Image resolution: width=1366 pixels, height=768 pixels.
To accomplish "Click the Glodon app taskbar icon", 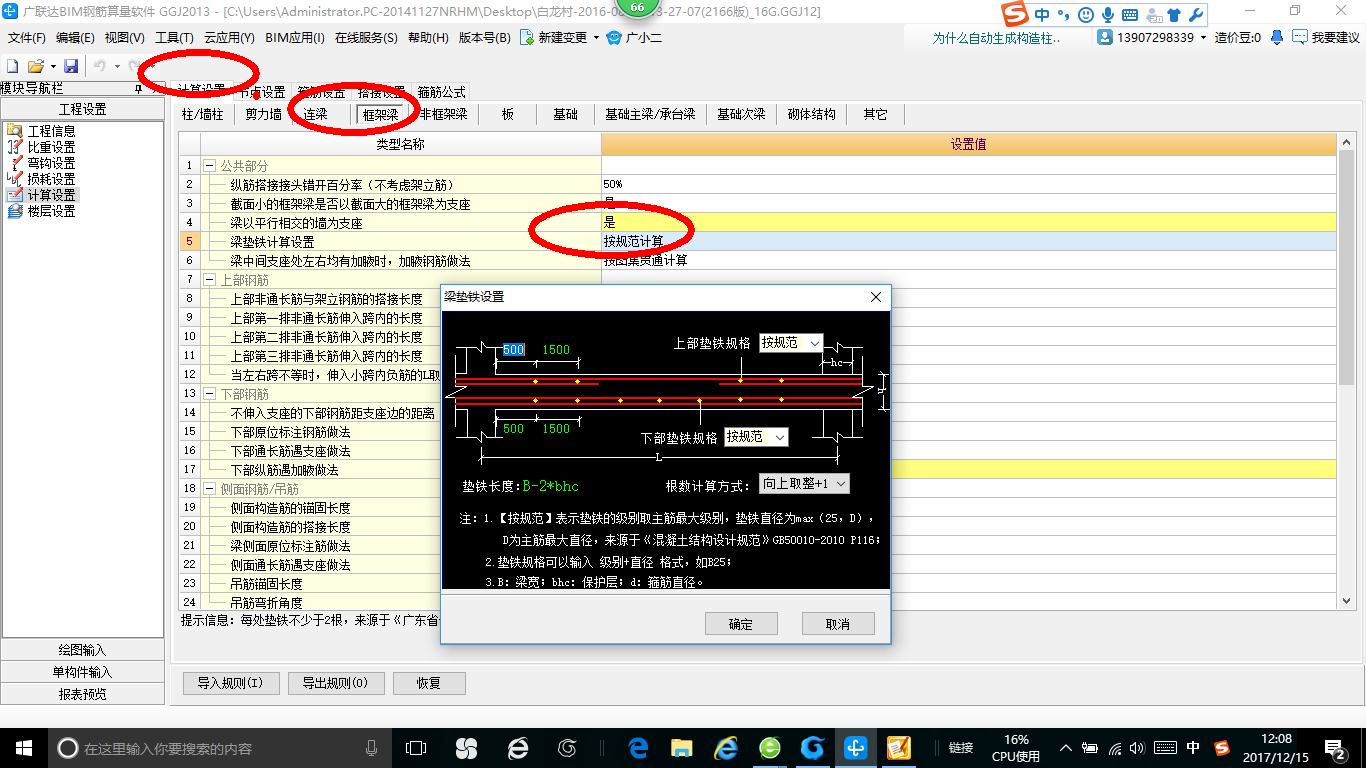I will (x=856, y=747).
